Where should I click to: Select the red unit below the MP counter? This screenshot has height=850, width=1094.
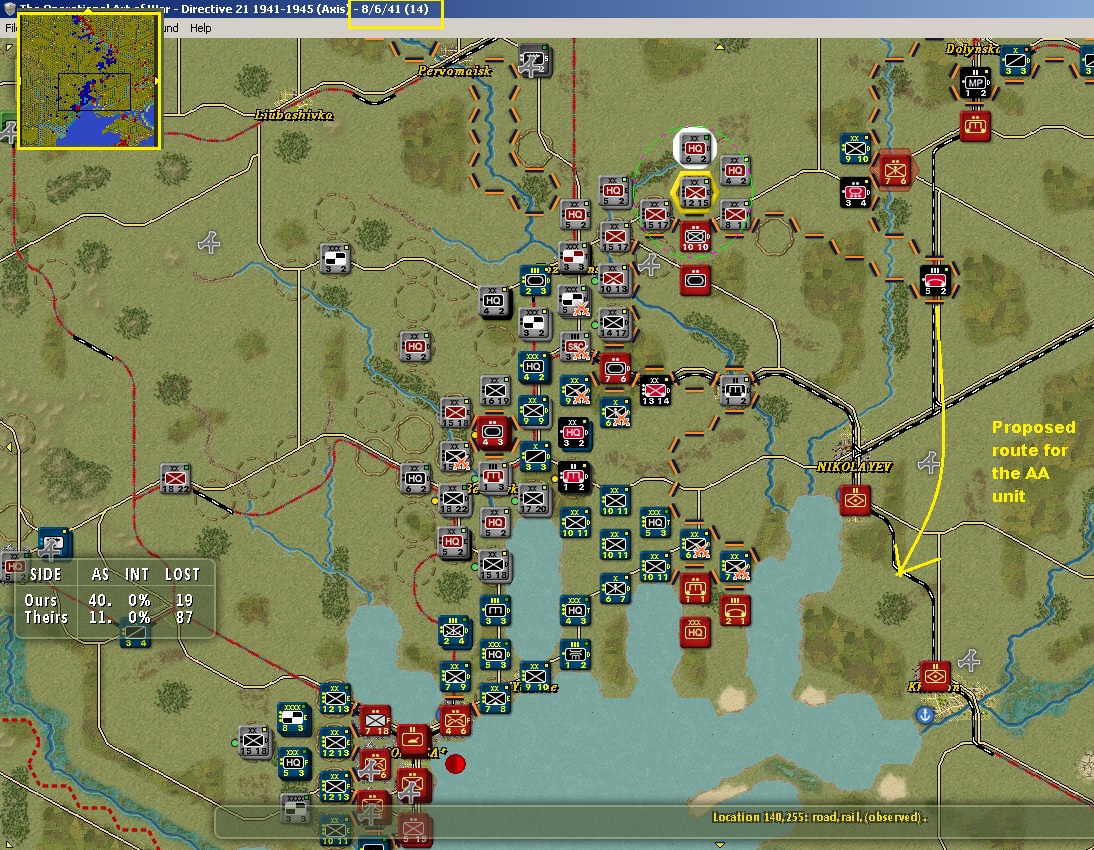click(975, 126)
